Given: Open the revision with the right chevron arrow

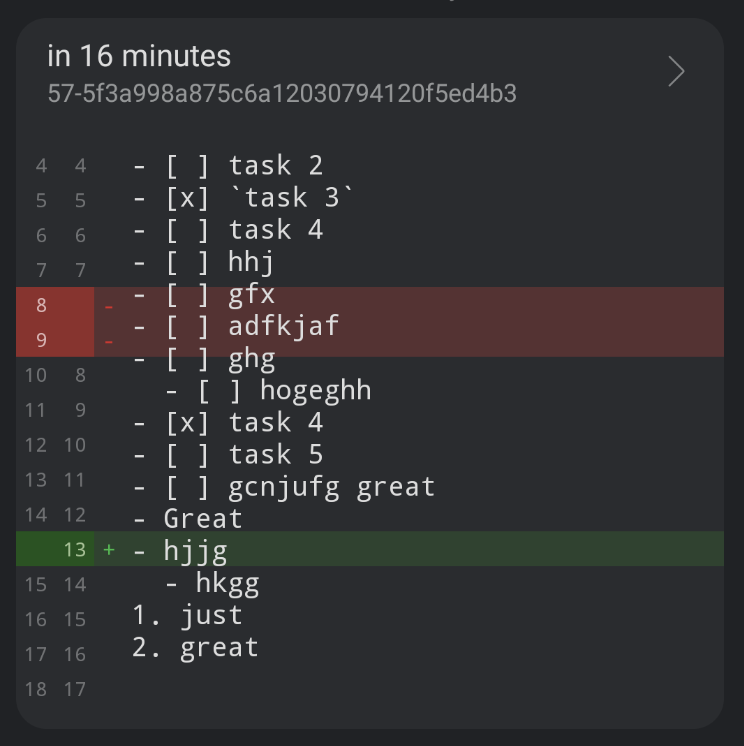Looking at the screenshot, I should pos(677,72).
